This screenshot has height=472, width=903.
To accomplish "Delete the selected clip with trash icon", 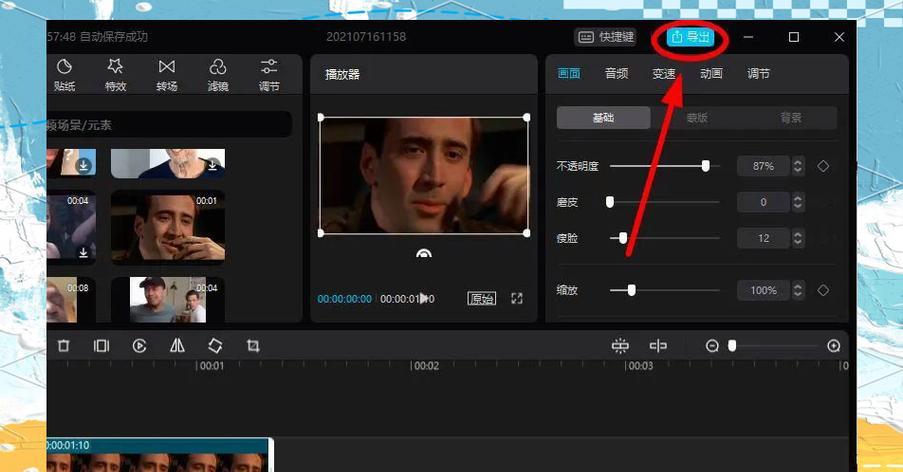I will [x=64, y=346].
